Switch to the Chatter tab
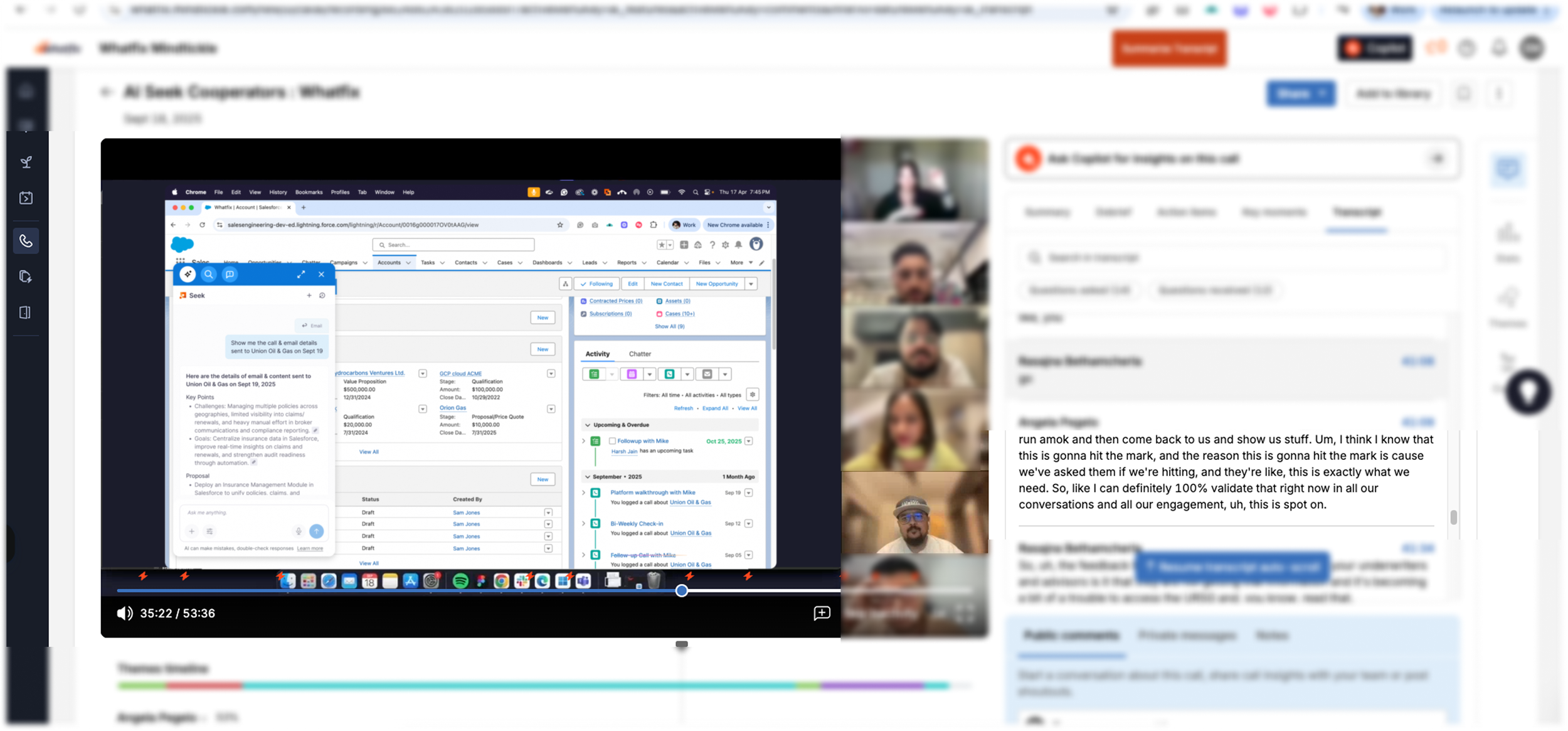This screenshot has width=1568, height=731. tap(640, 354)
